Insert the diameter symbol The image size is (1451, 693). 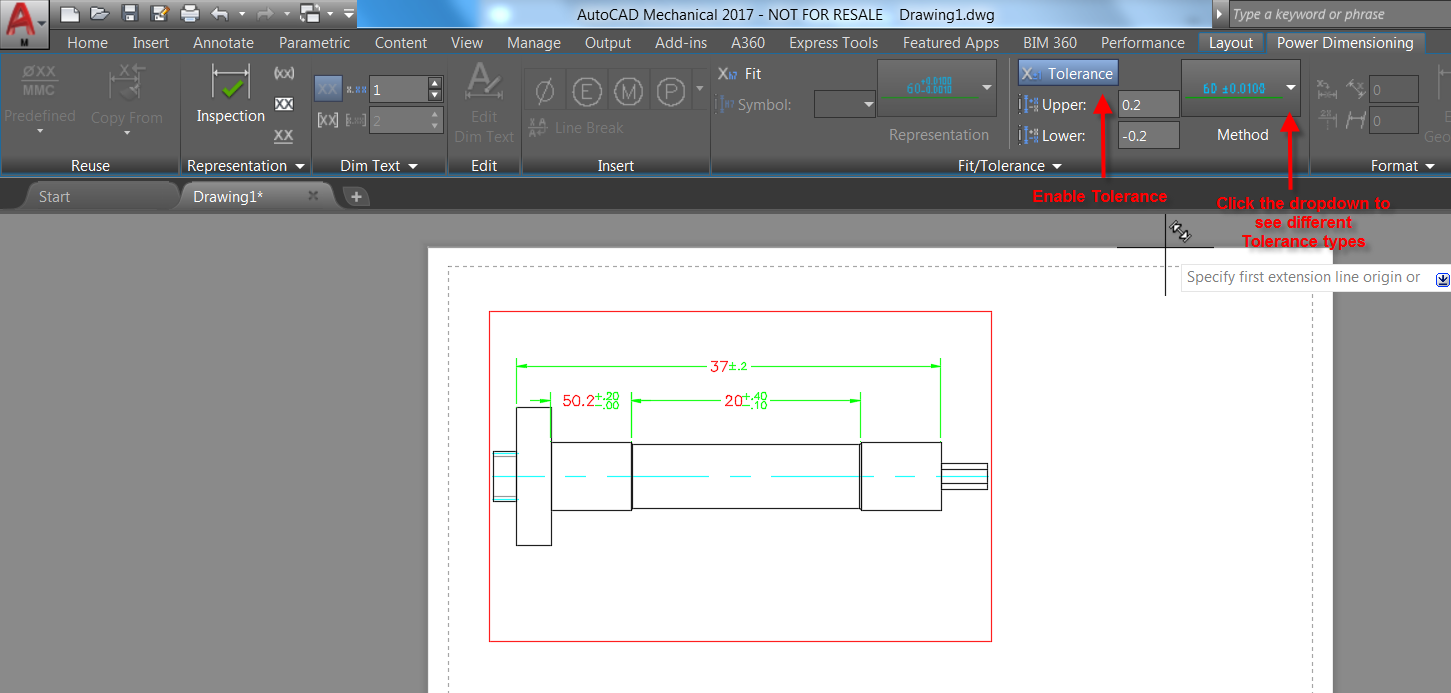[x=544, y=92]
